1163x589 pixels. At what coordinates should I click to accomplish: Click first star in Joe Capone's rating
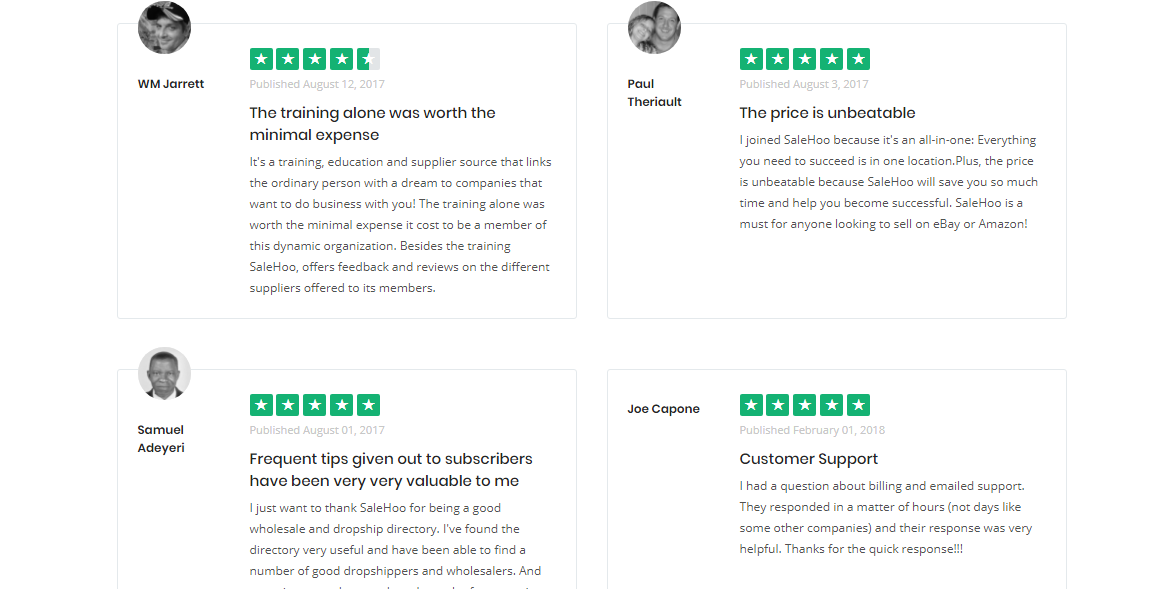coord(751,405)
